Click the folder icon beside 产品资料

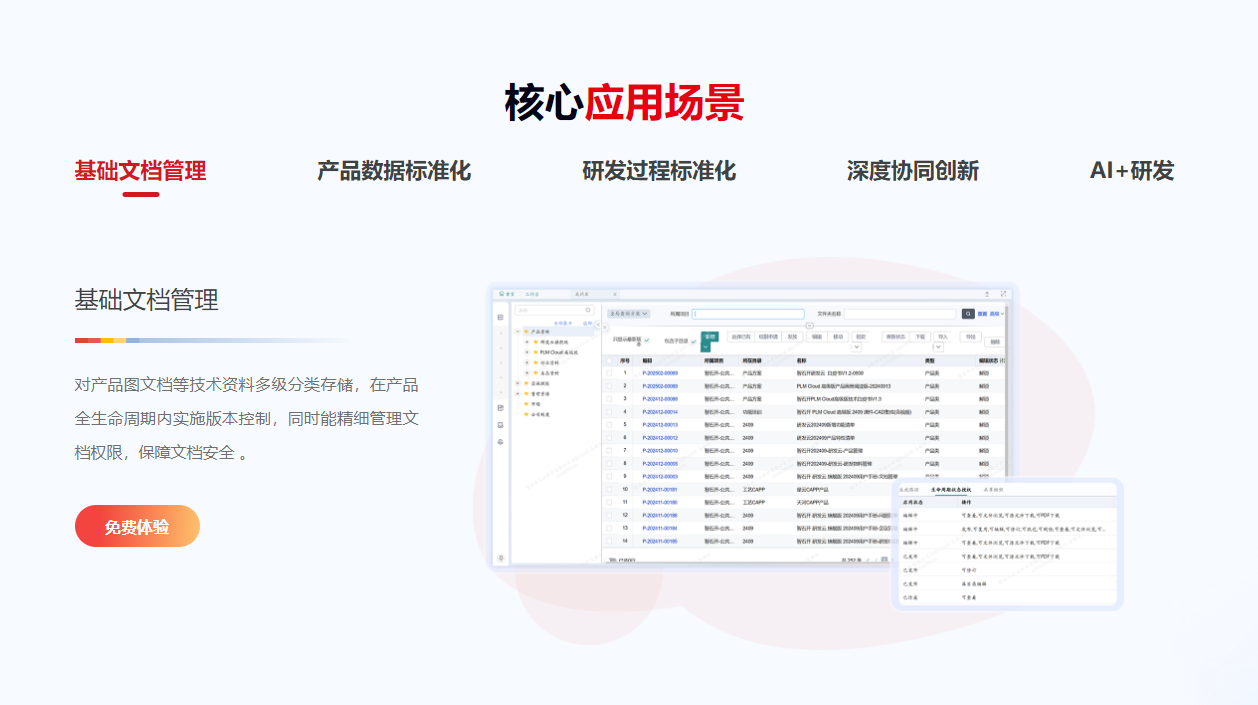click(x=526, y=332)
